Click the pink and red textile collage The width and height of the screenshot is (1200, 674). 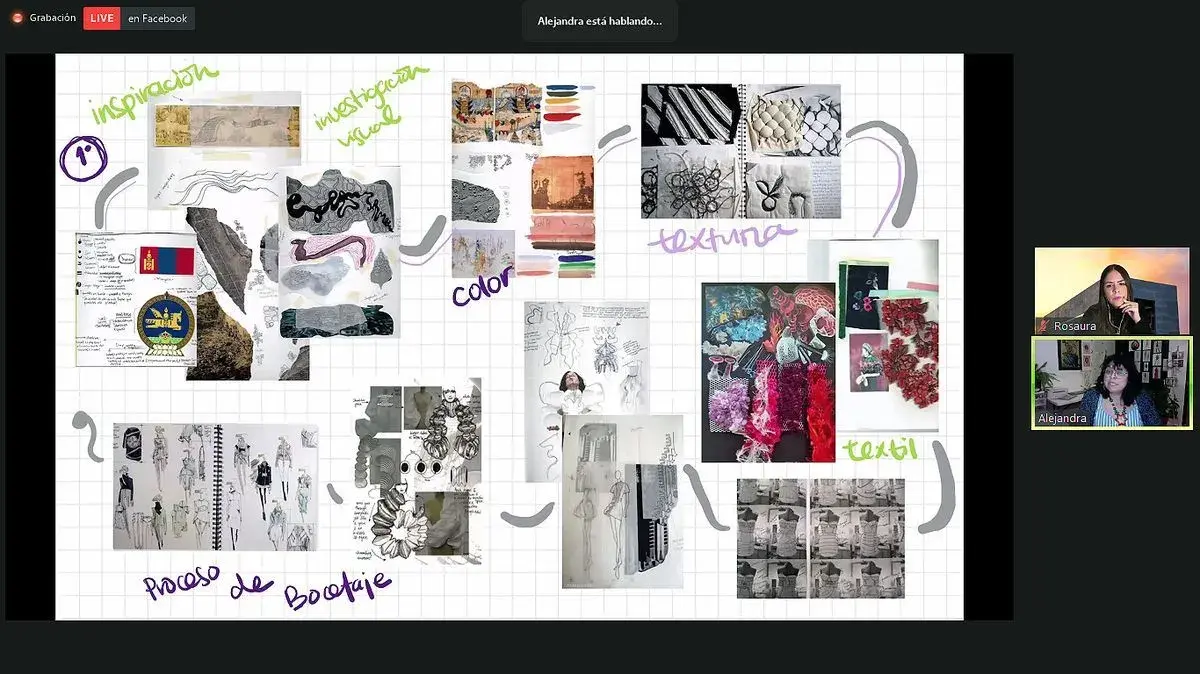tap(767, 372)
